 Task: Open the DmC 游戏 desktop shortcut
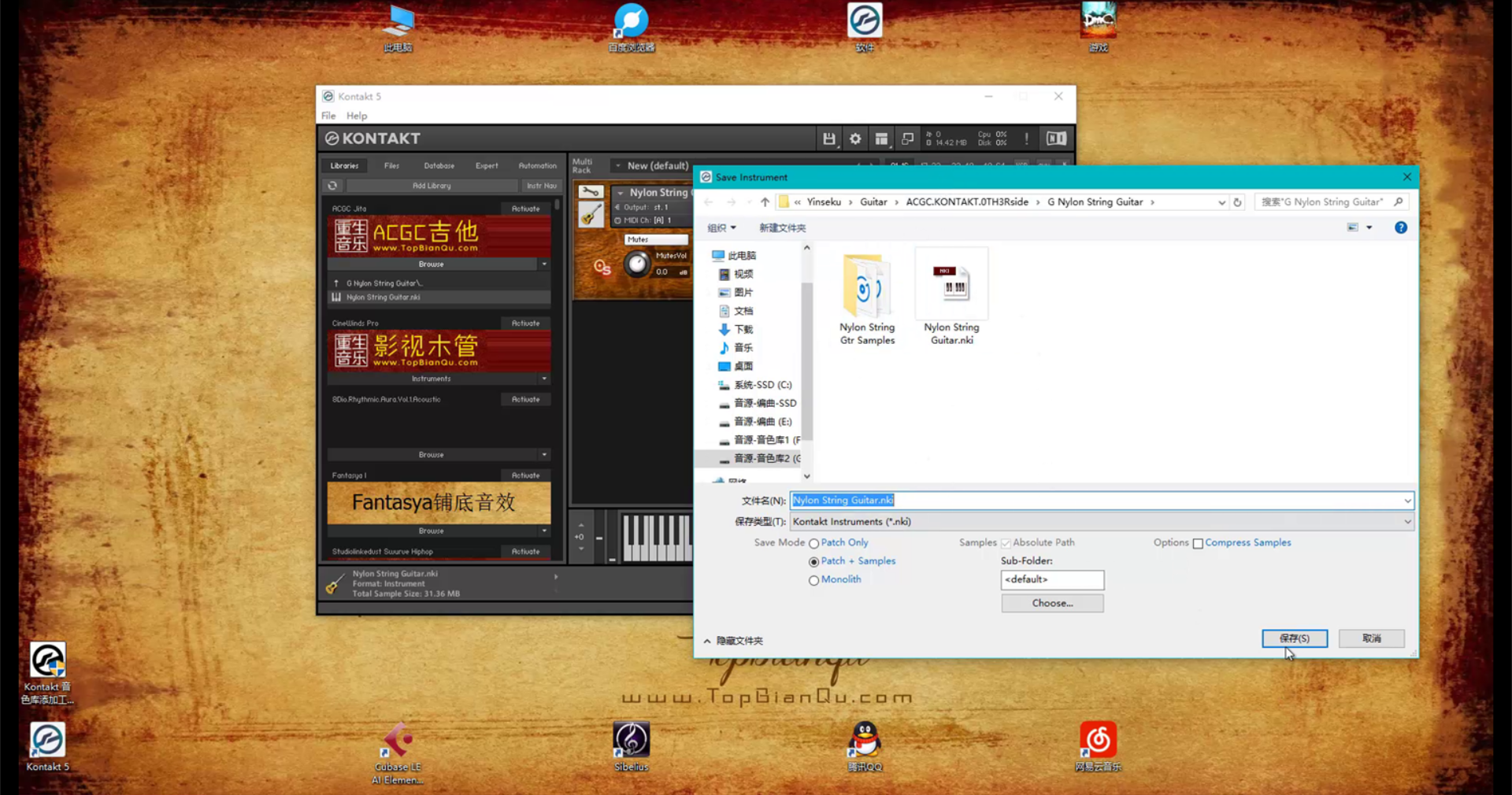(x=1098, y=28)
